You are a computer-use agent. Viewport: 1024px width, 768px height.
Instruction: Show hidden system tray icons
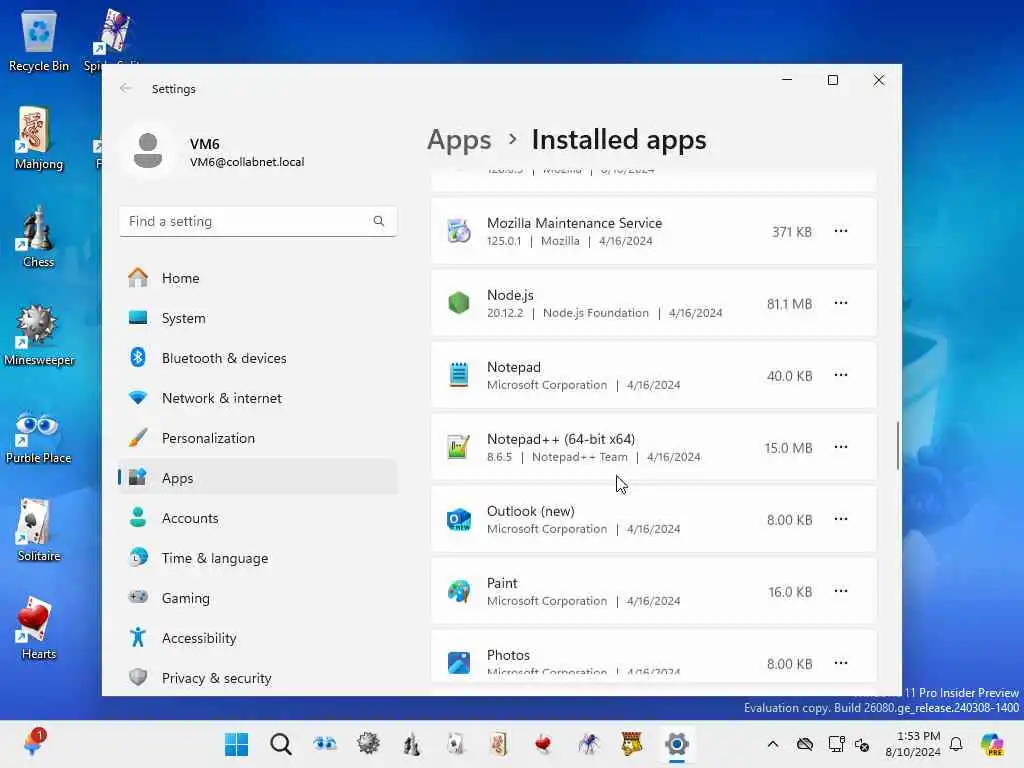(x=773, y=744)
